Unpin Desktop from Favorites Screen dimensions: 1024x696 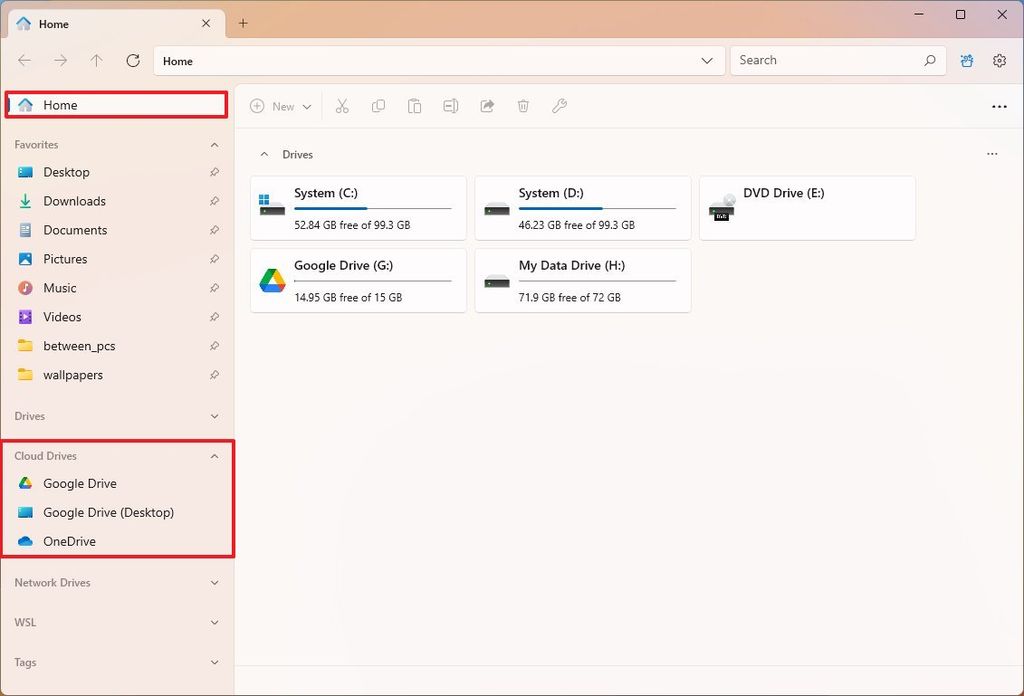(215, 172)
